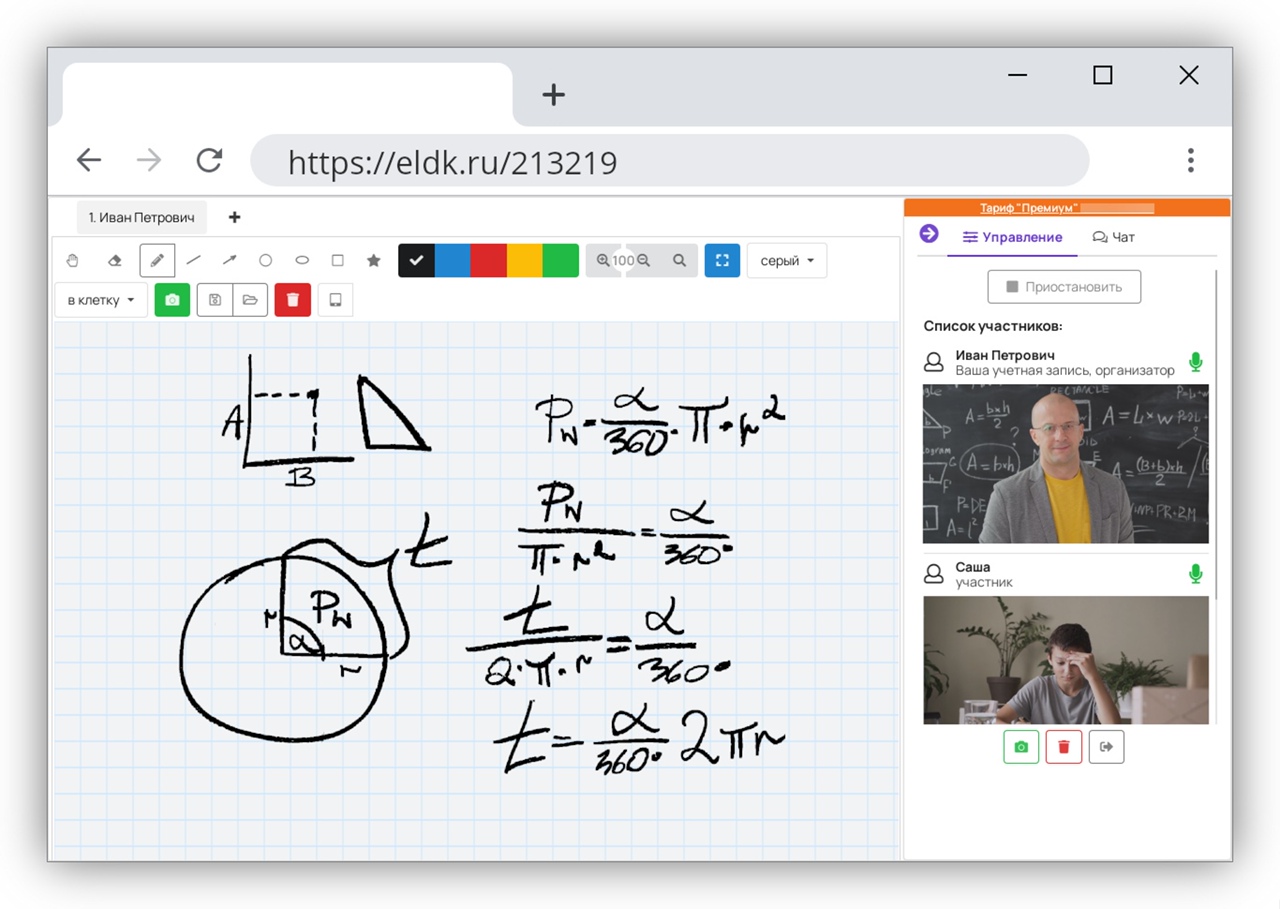Zoom out on the whiteboard
The image size is (1280, 909).
point(644,260)
